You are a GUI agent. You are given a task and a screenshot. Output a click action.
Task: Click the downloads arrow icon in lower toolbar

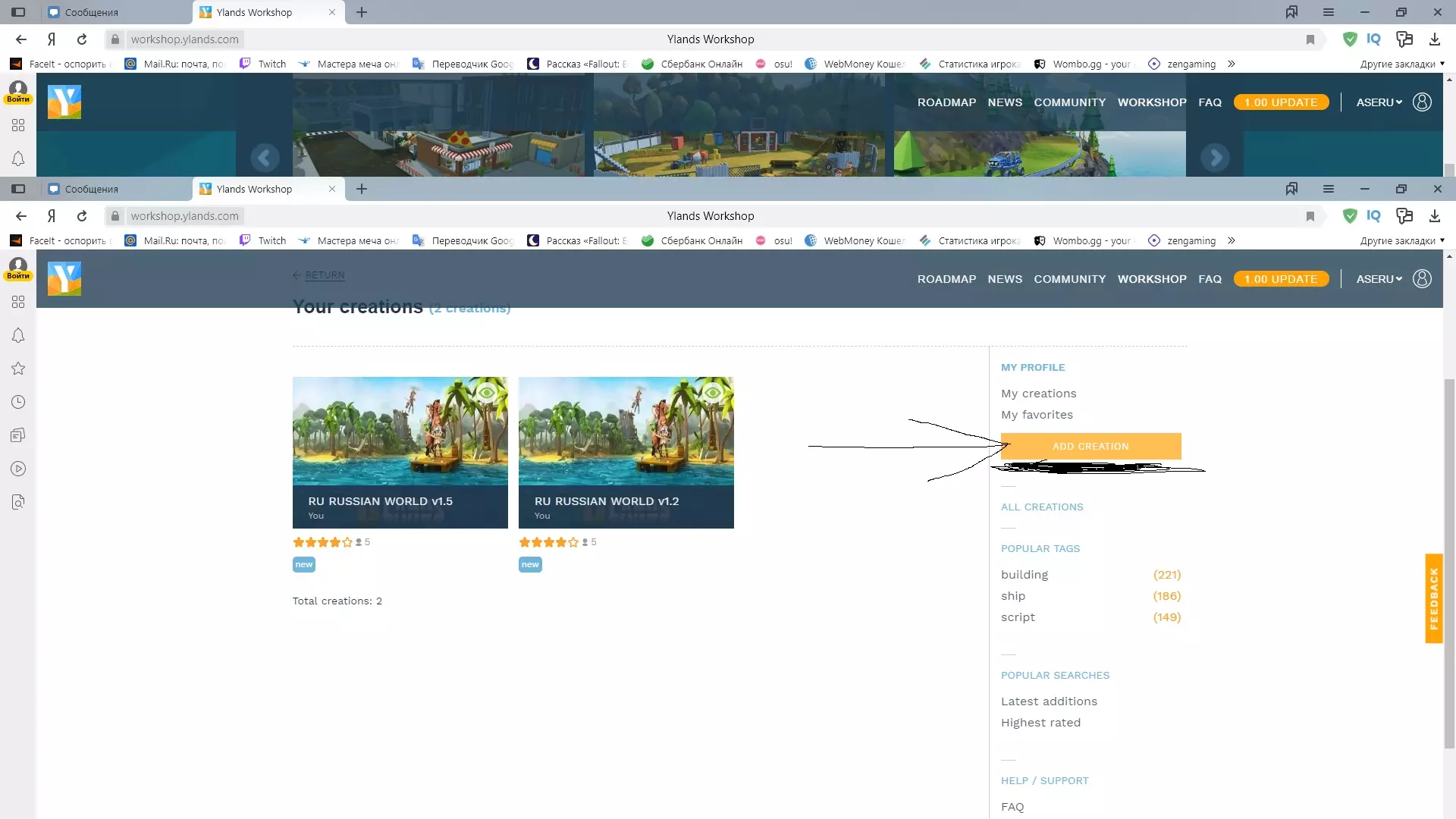[1435, 216]
